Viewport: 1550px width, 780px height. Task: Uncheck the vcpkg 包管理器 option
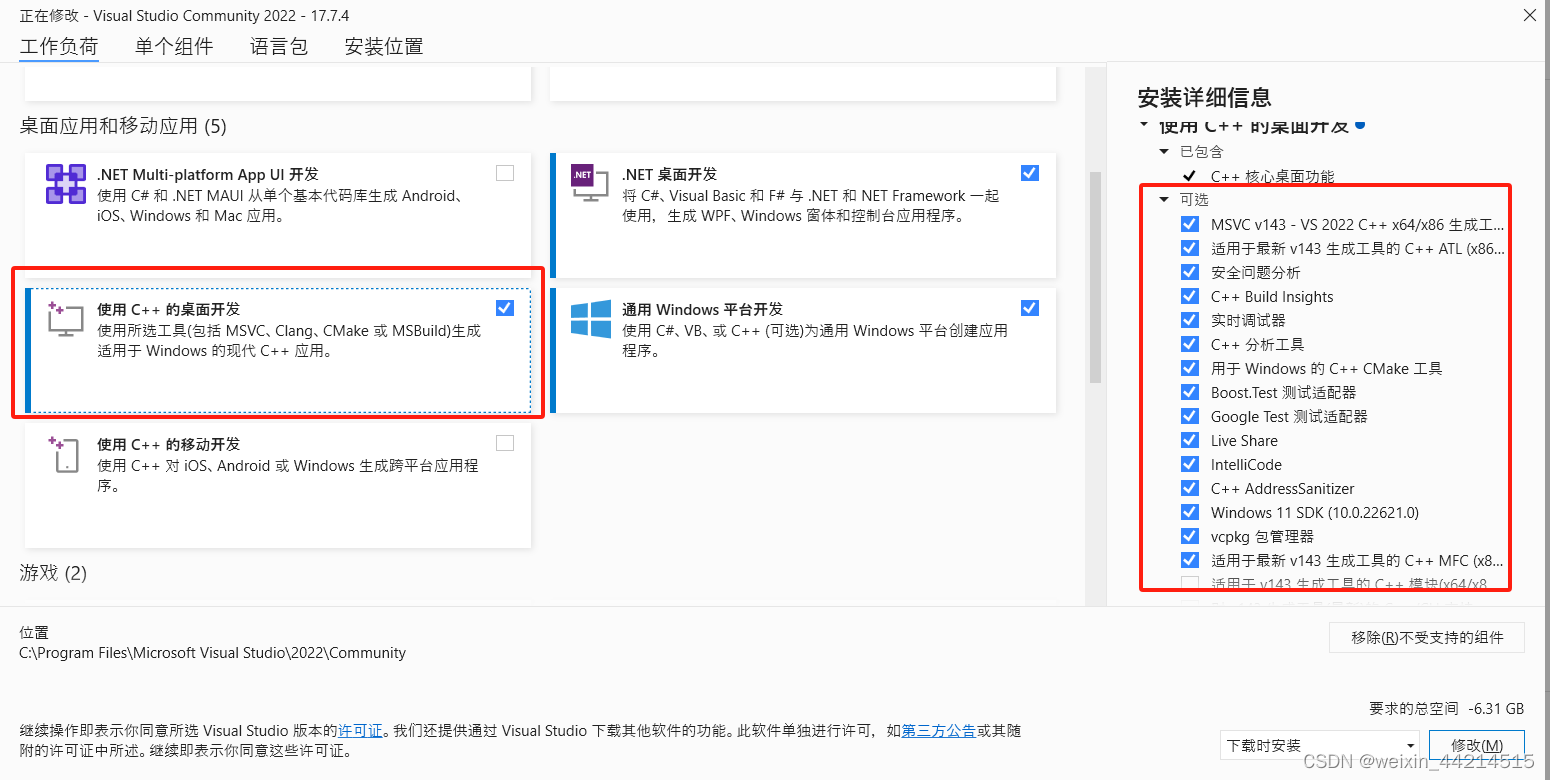(x=1190, y=536)
